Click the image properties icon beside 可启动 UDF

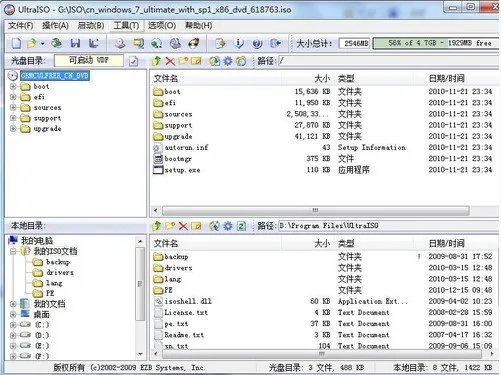point(134,61)
